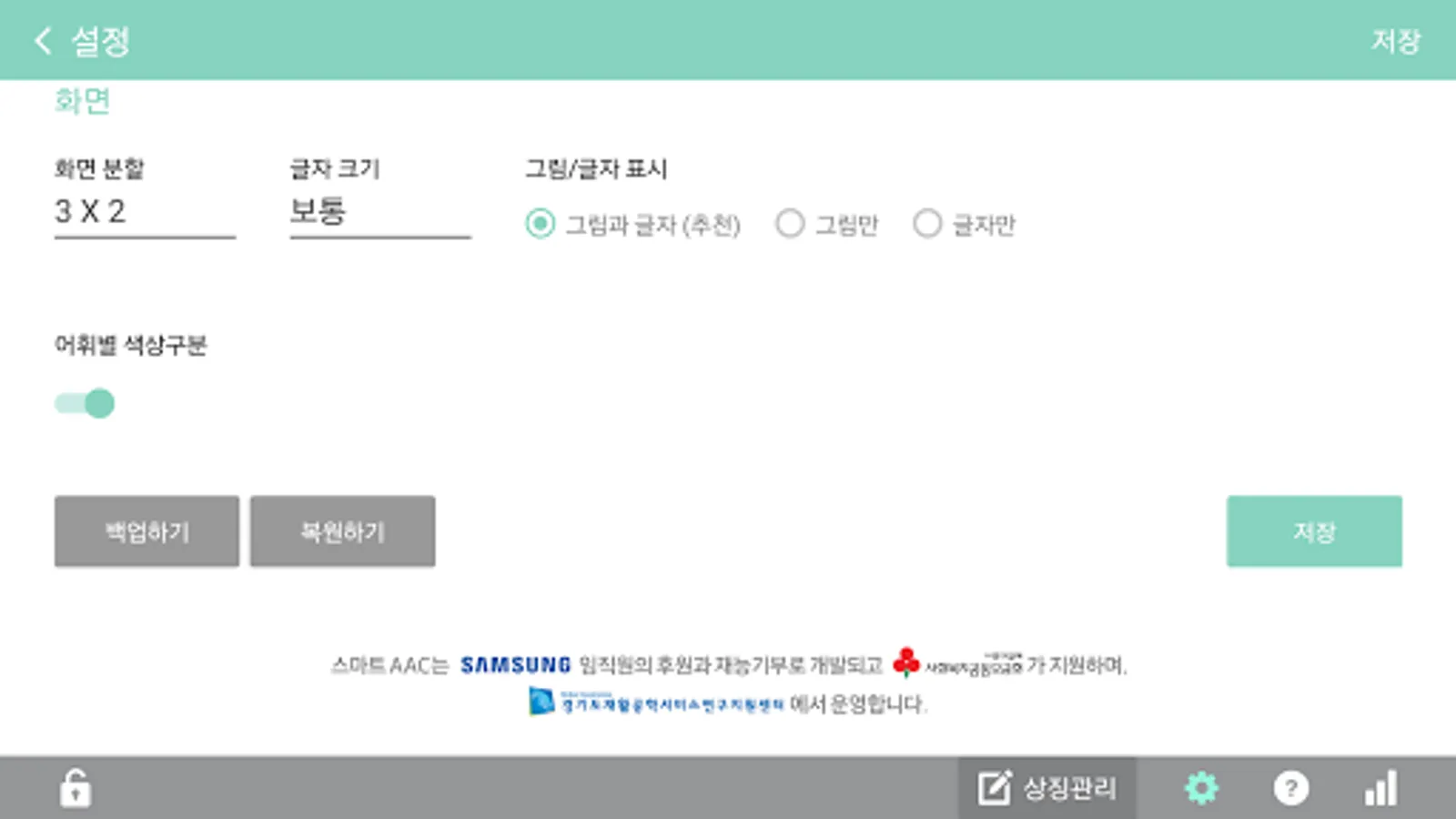Select the 그림만 radio option
The height and width of the screenshot is (819, 1456).
coord(790,224)
